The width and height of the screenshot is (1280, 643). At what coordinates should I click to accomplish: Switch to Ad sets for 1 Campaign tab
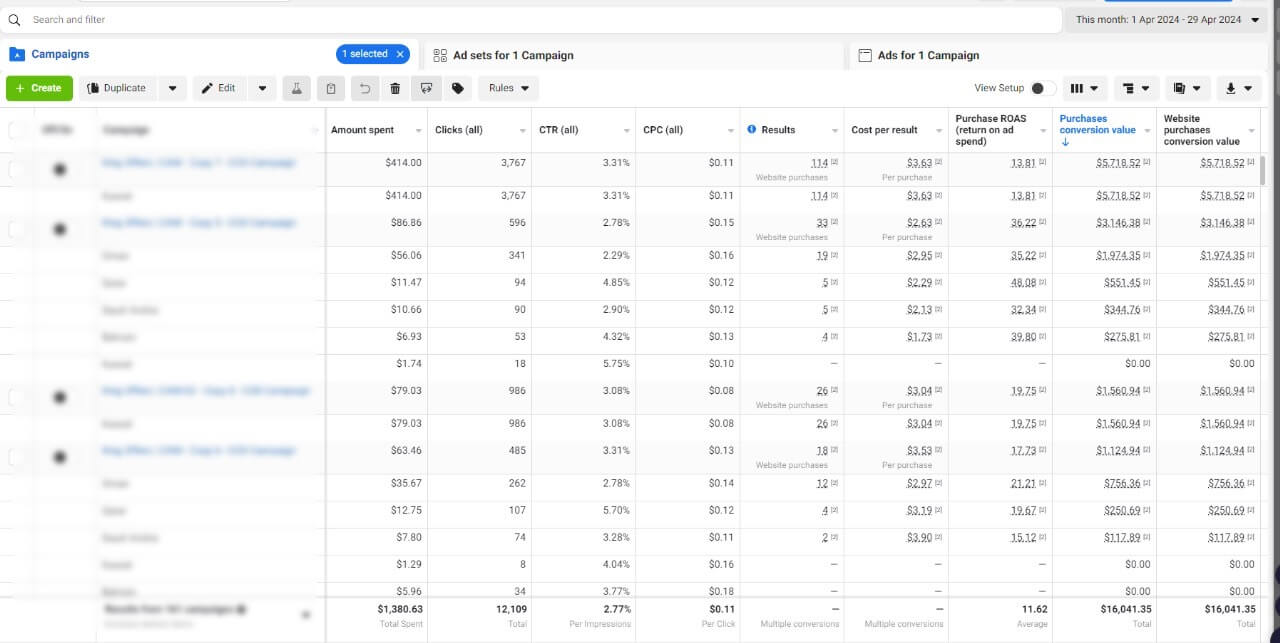pos(512,55)
